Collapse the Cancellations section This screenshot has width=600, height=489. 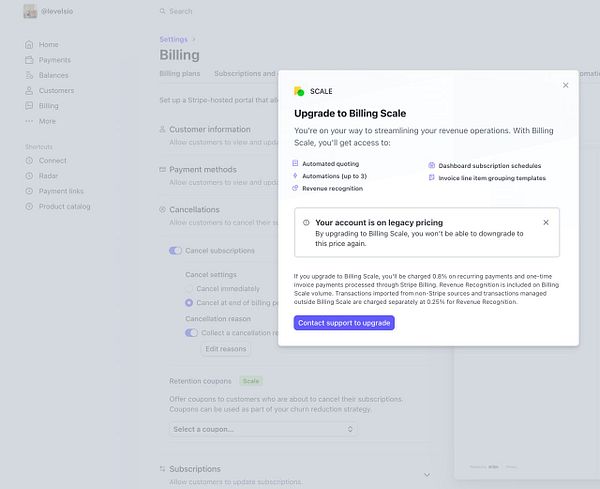click(194, 209)
